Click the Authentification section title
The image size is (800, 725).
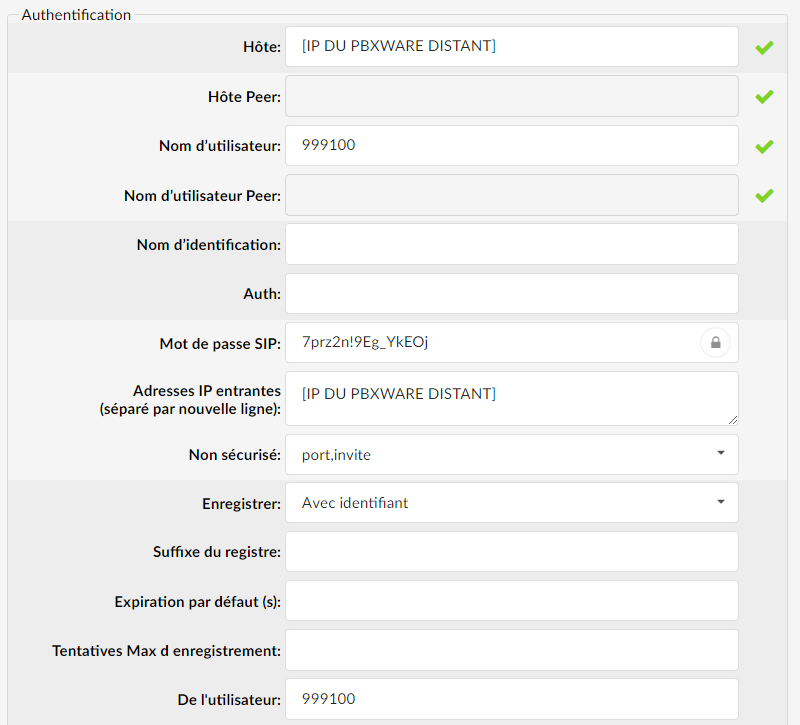coord(76,15)
